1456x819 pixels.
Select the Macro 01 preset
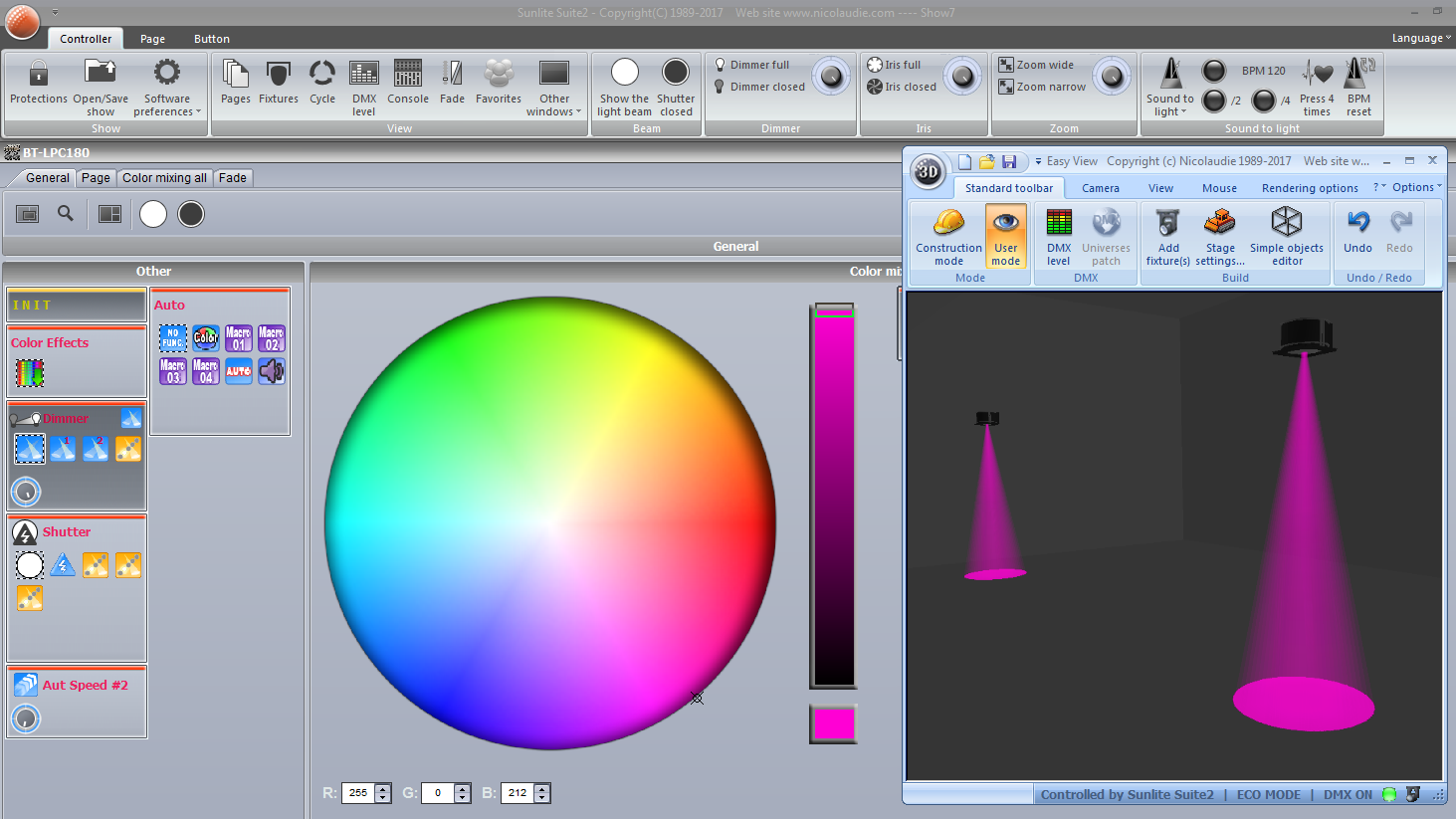(x=239, y=338)
